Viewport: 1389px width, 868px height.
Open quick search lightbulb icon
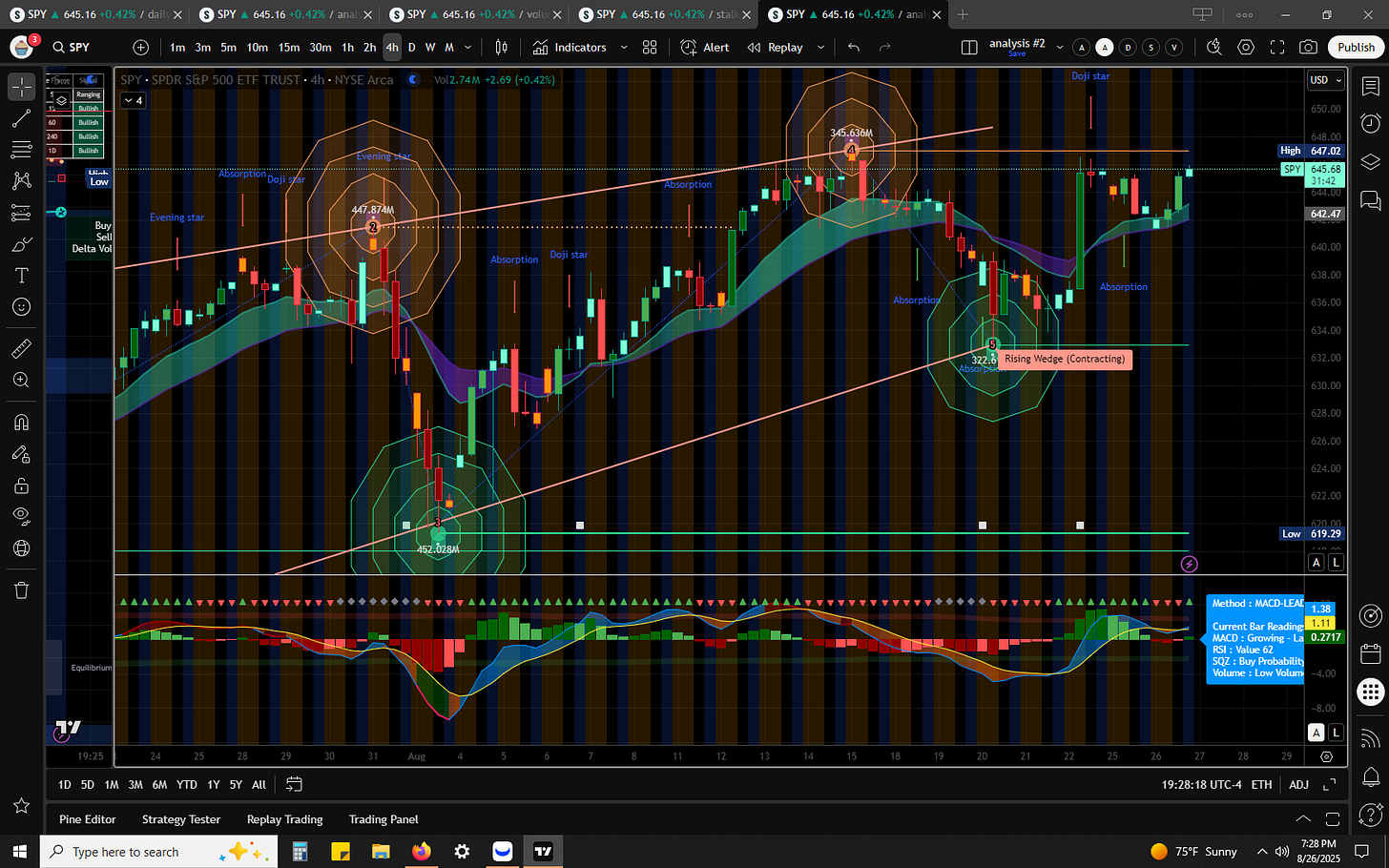[x=1213, y=48]
